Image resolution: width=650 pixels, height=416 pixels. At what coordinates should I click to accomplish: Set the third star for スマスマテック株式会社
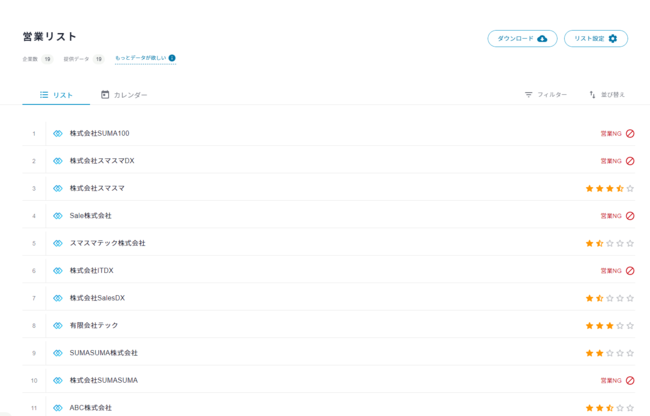(x=610, y=243)
